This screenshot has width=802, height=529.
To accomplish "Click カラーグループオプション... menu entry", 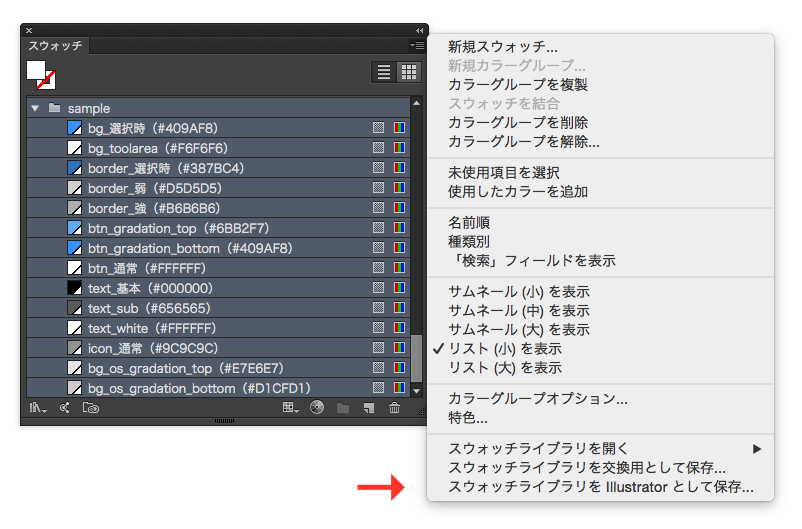I will point(538,399).
